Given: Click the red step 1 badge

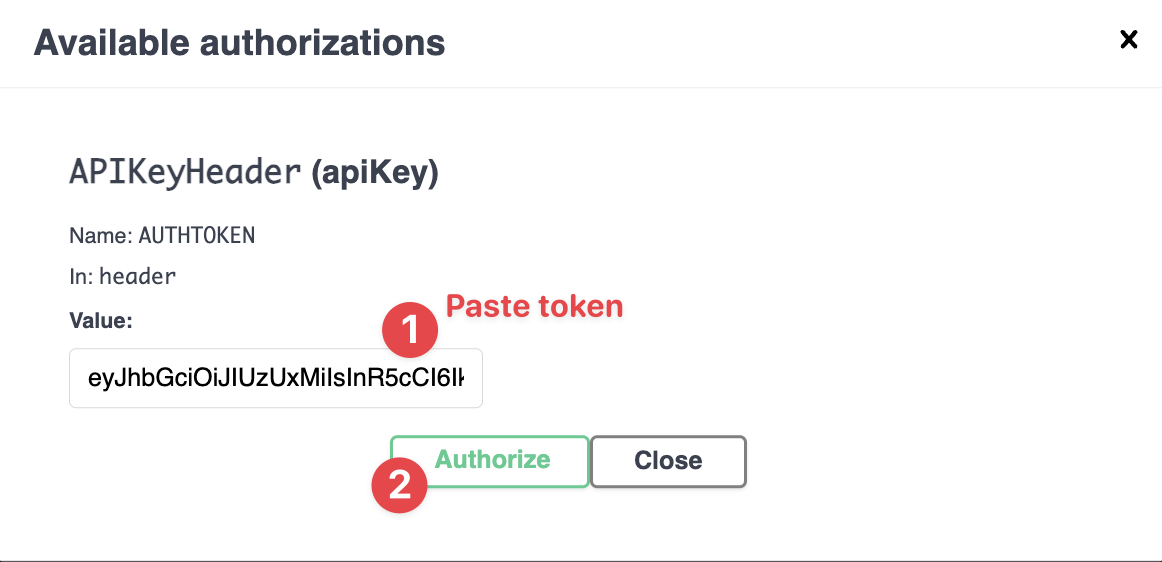Looking at the screenshot, I should coord(410,330).
